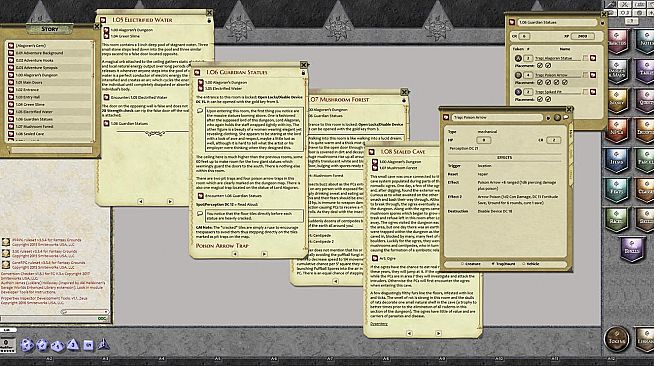Viewport: 654px width, 366px height.
Task: Toggle checkbox beside Trap: Spiked Pit
Action: pos(586,92)
